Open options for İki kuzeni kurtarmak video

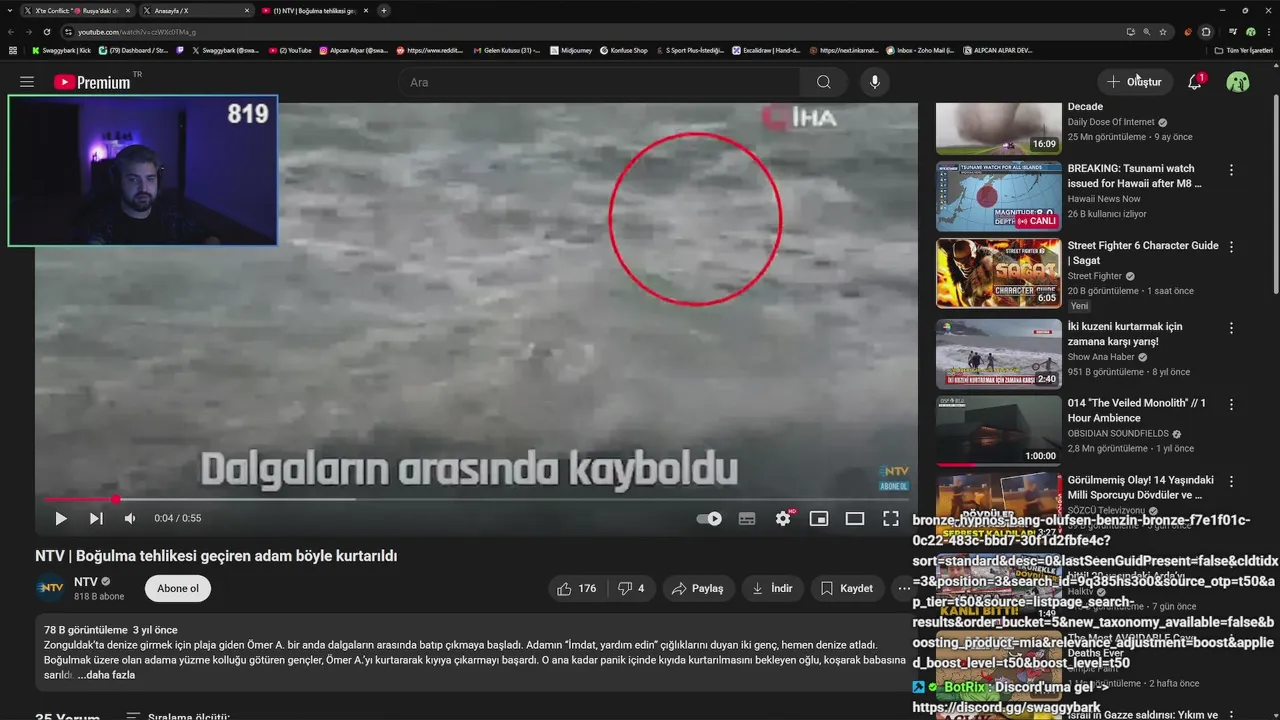(1231, 328)
